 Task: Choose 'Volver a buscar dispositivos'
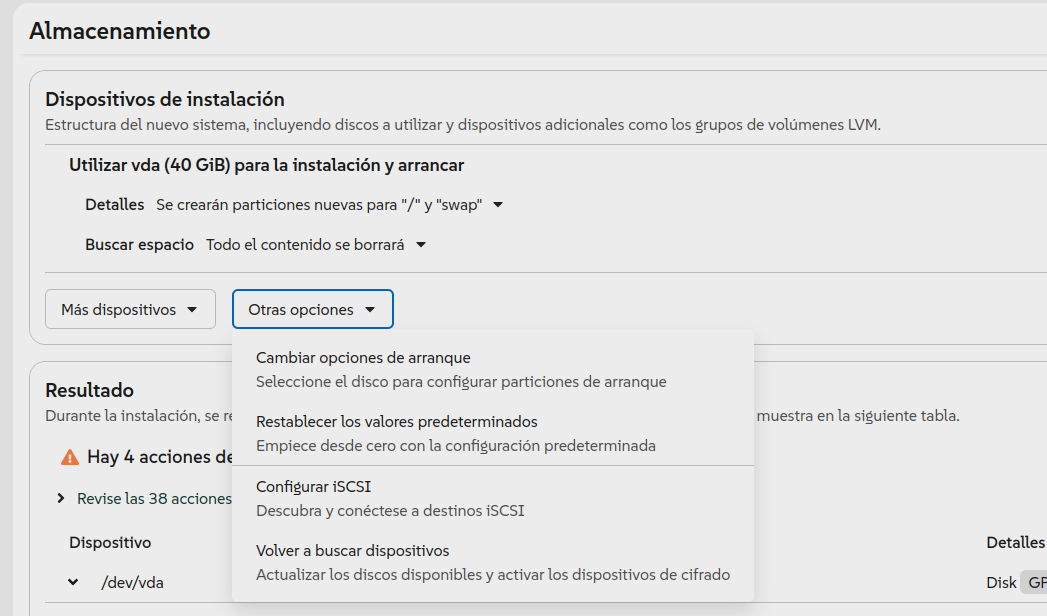pyautogui.click(x=352, y=551)
